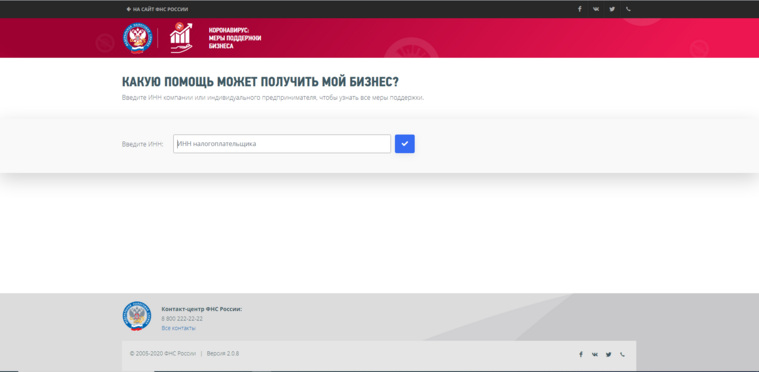Click contact phone number 8 800 222-22-22
The image size is (759, 372).
pos(182,319)
